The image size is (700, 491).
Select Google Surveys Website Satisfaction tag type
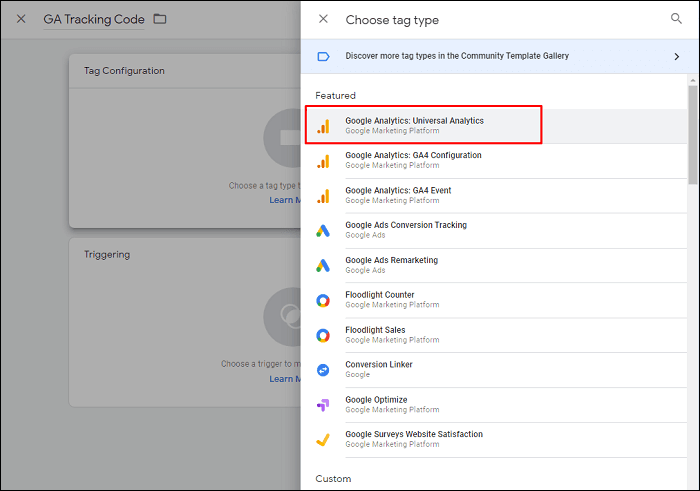[496, 440]
